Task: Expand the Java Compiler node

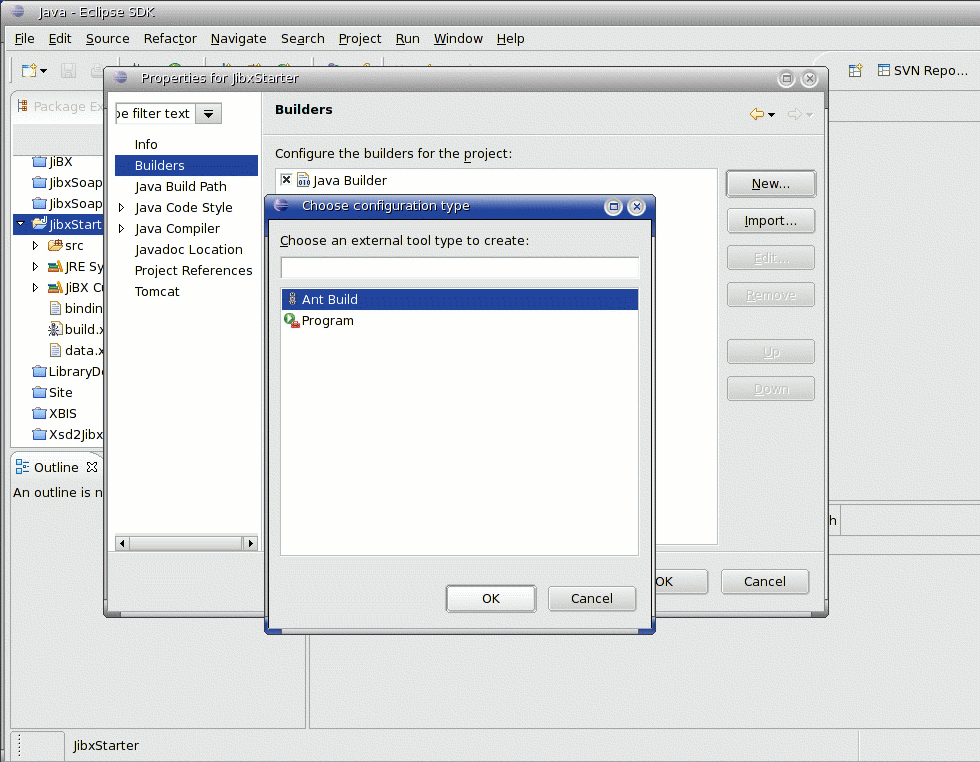Action: 121,229
